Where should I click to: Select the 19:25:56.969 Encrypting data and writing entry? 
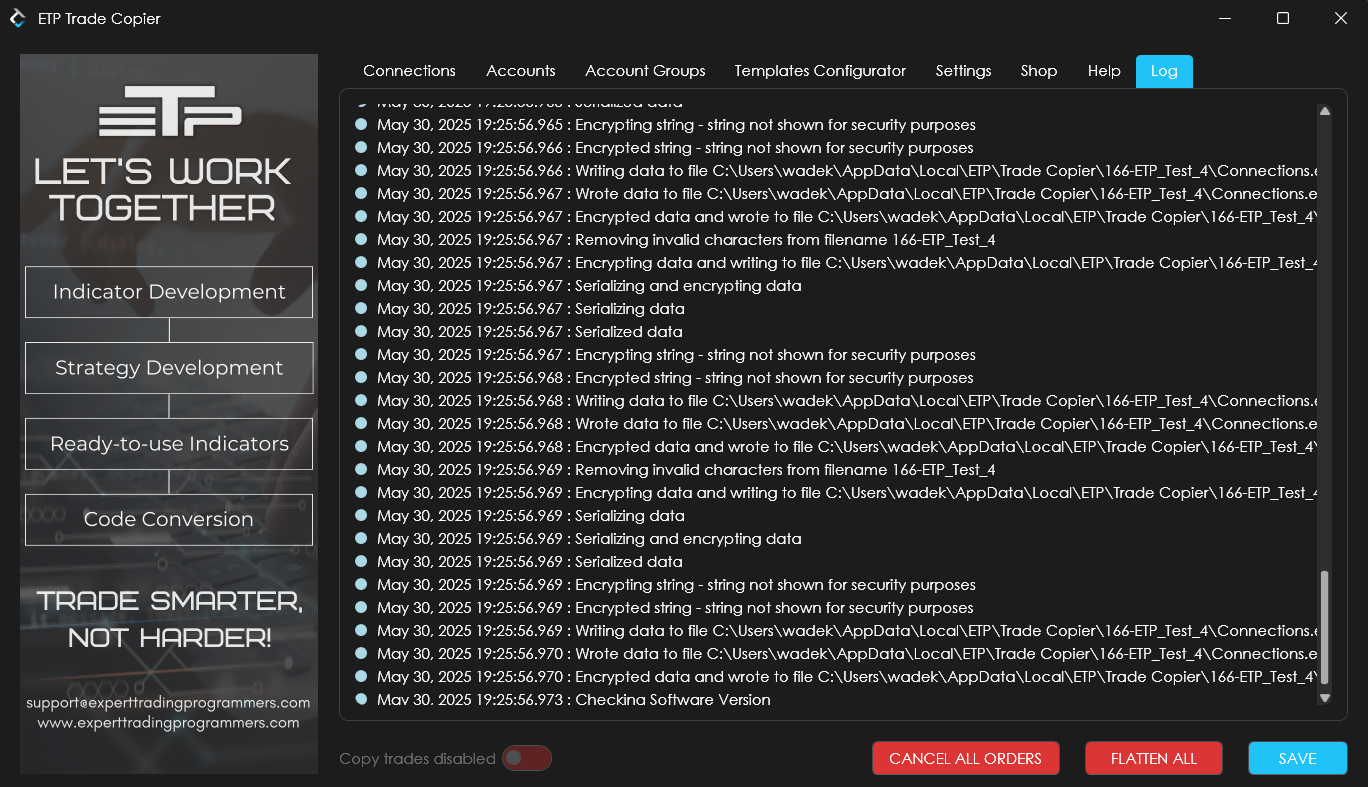[x=835, y=493]
